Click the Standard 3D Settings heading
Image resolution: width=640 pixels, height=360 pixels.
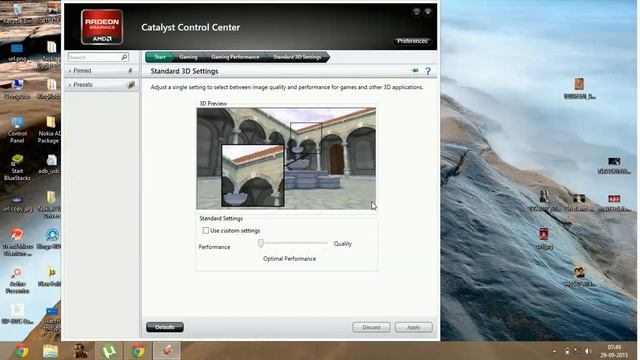click(x=184, y=71)
